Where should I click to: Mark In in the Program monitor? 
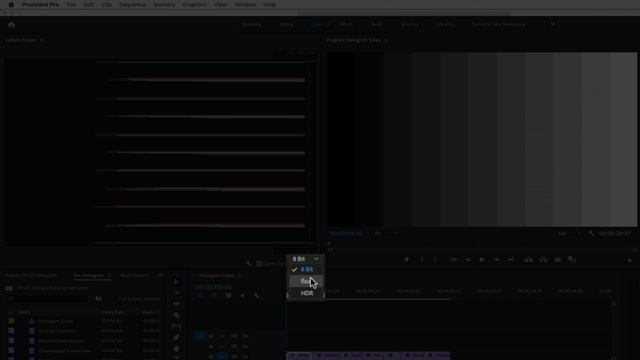[x=422, y=260]
